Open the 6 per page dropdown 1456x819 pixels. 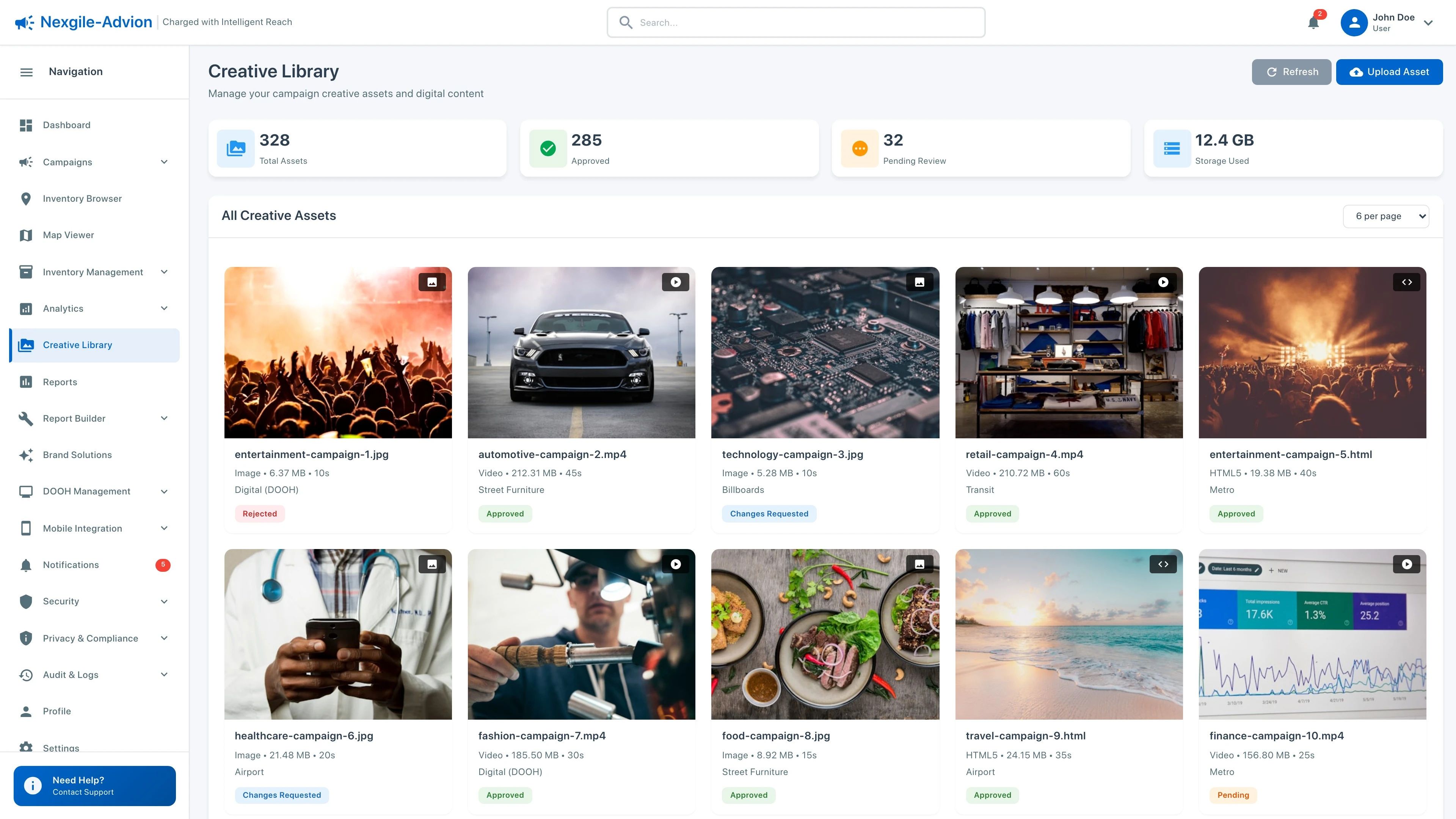[x=1386, y=216]
